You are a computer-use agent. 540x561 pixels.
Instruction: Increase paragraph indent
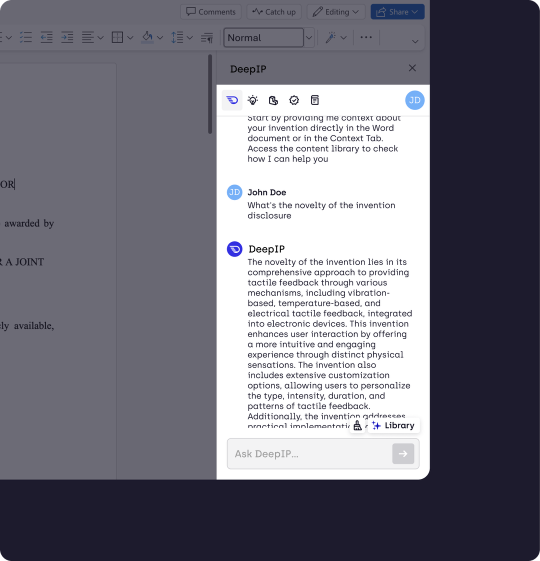67,37
